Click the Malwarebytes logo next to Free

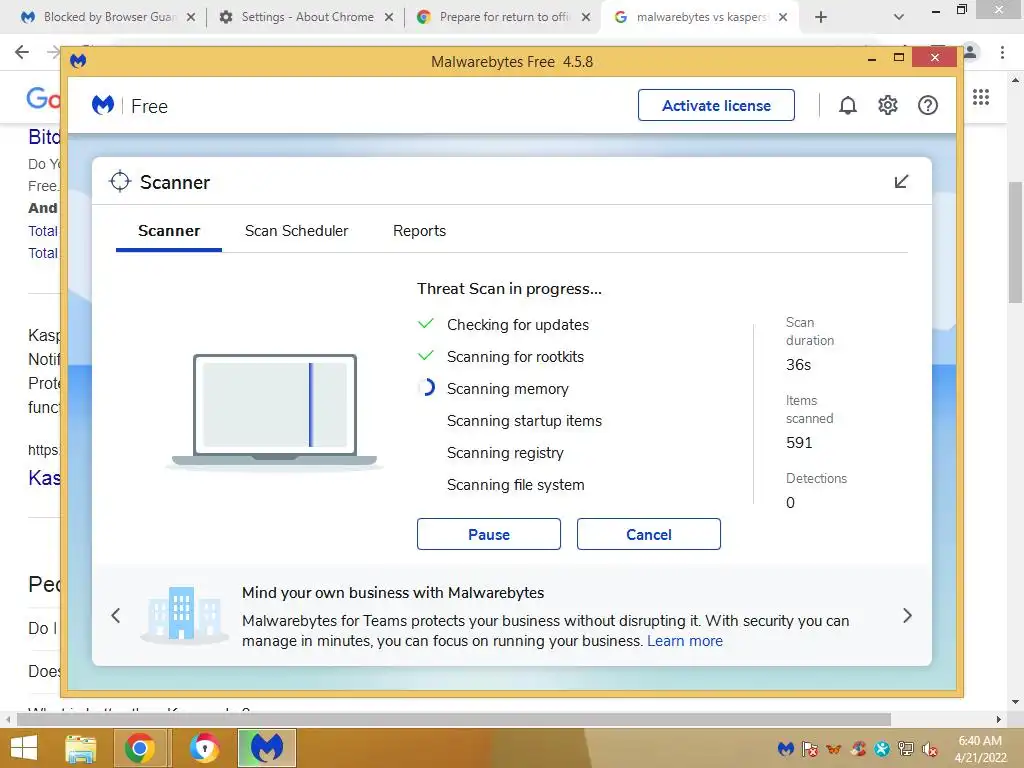point(103,105)
